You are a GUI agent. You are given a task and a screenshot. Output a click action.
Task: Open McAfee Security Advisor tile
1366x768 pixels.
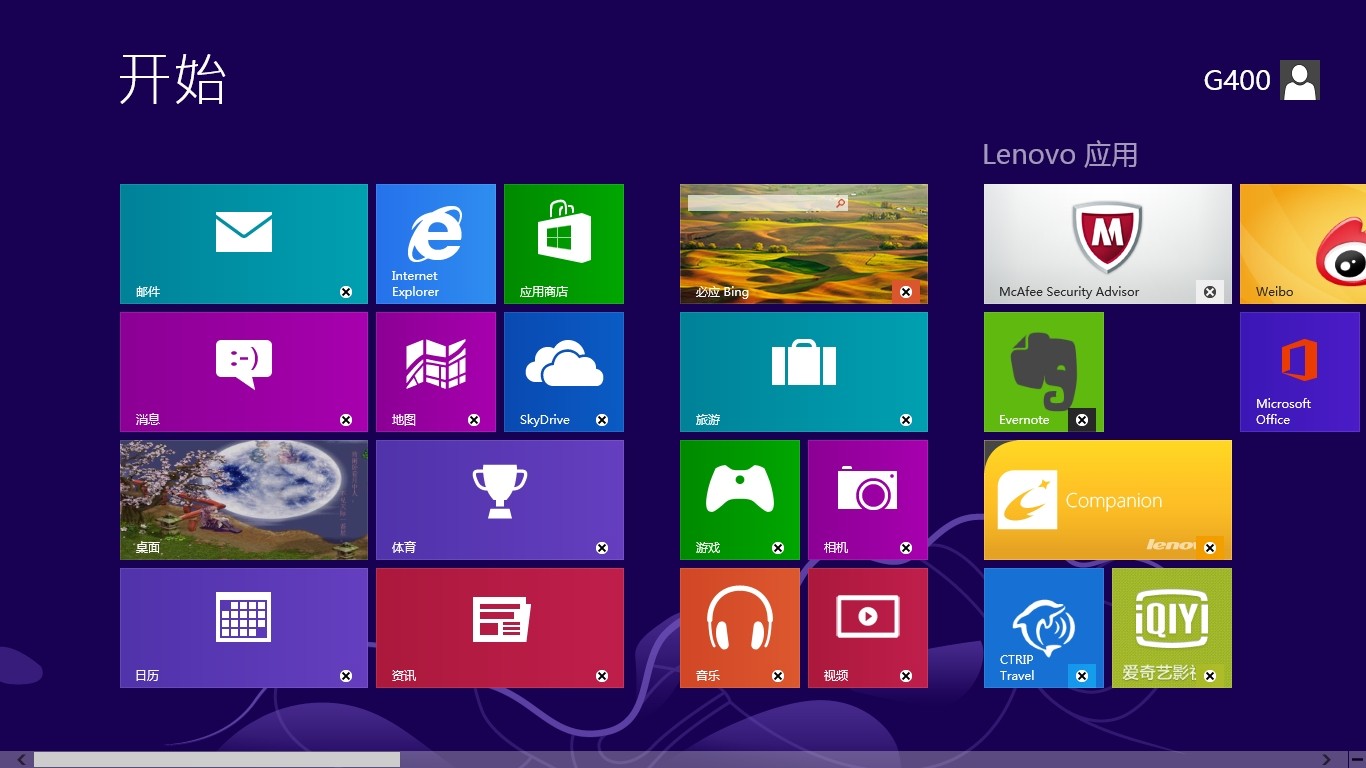click(1108, 244)
